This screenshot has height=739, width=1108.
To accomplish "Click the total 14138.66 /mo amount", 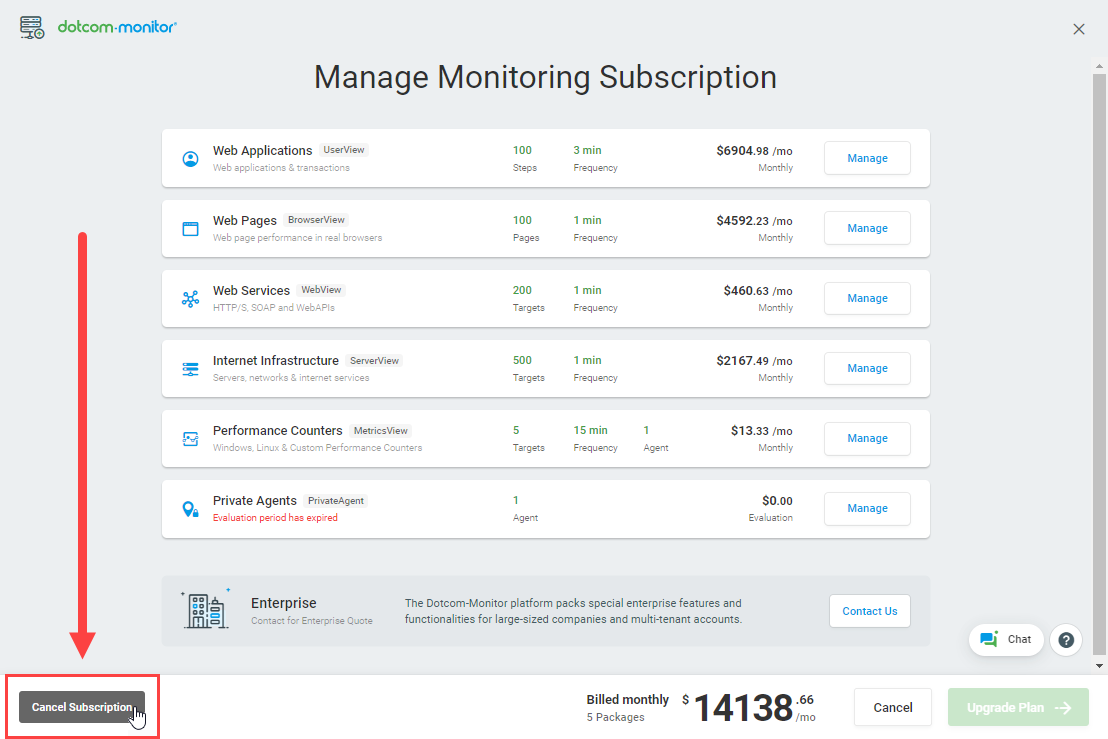I will coord(748,707).
